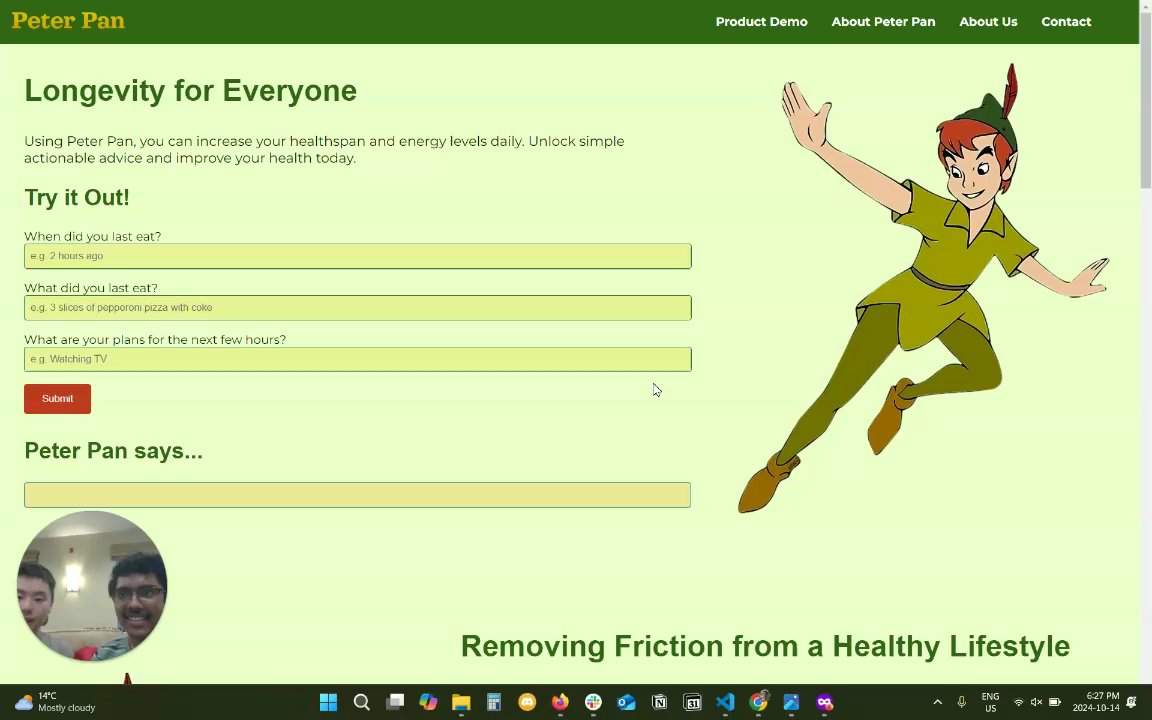
Task: Go to About Peter Pan page
Action: pos(883,22)
